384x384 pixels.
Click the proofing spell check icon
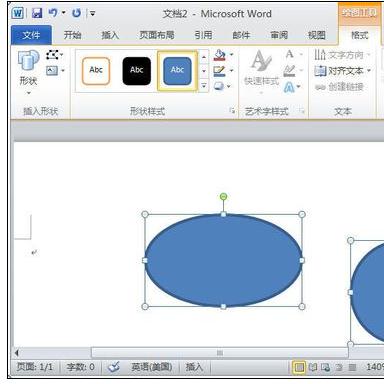click(x=114, y=367)
